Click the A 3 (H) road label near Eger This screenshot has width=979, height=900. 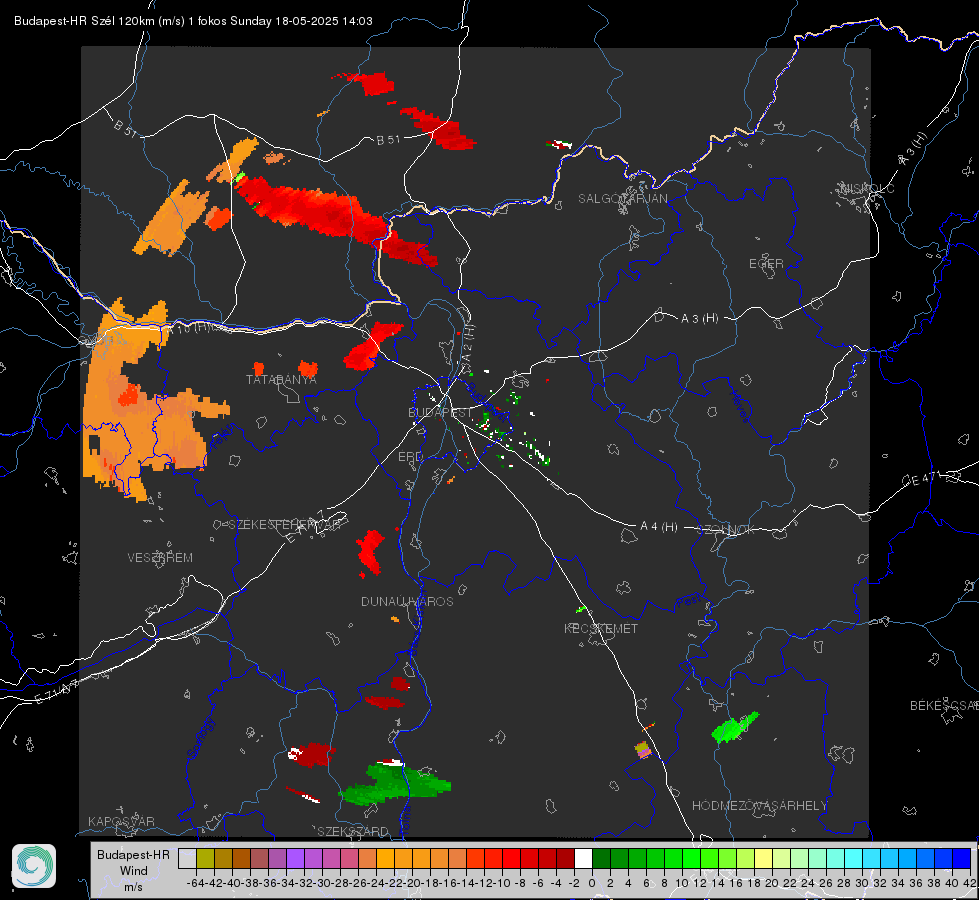(699, 319)
